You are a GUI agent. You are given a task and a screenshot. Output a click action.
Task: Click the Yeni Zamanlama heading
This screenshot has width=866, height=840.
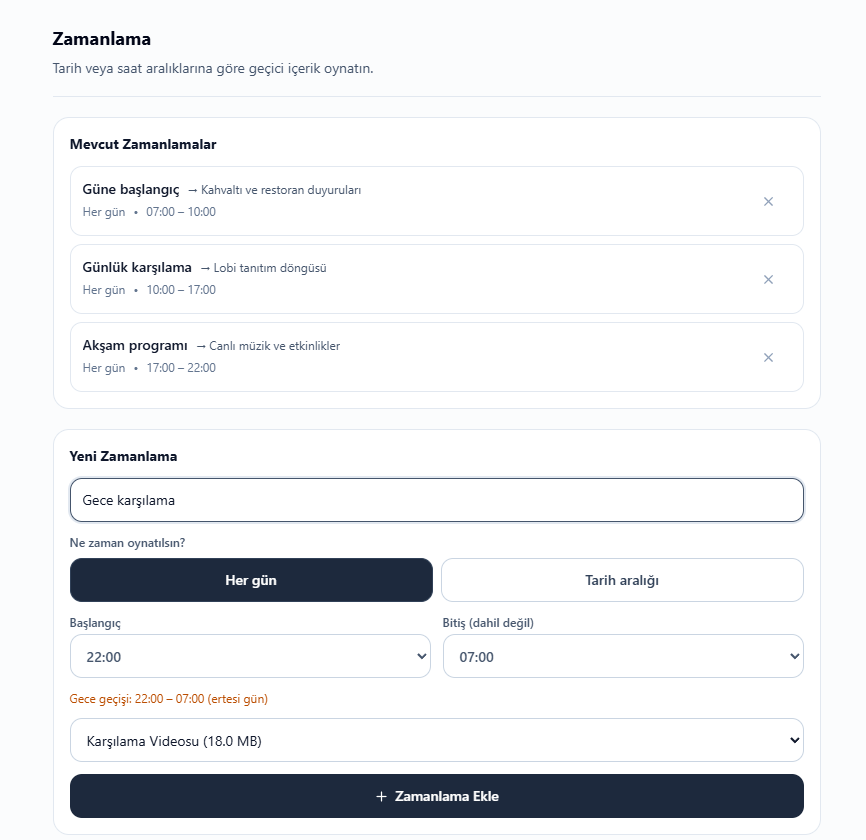coord(123,456)
